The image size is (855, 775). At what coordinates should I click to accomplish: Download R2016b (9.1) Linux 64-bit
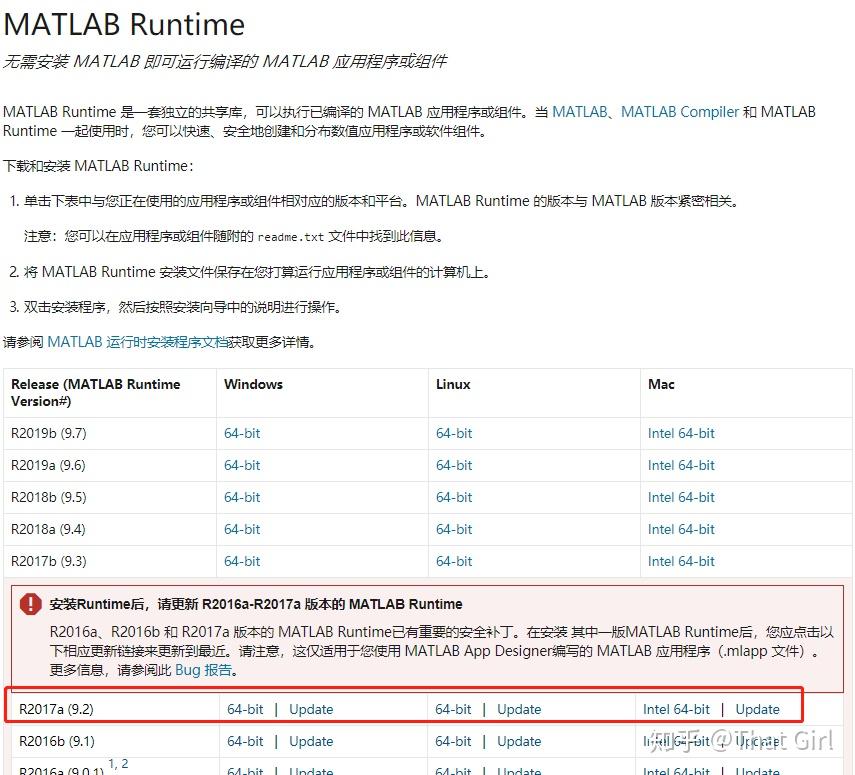pos(453,742)
